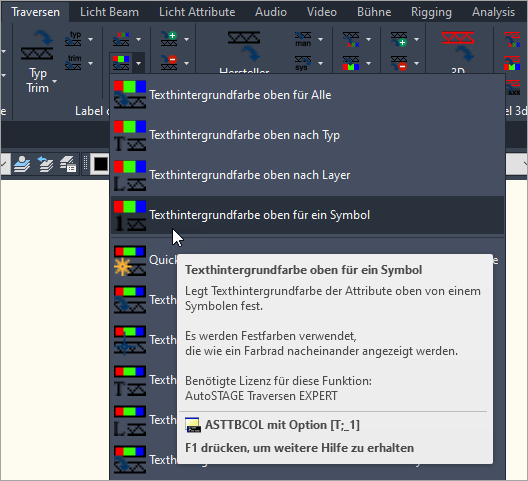Click the large Hersteller truss icon
The width and height of the screenshot is (528, 481).
tap(244, 45)
